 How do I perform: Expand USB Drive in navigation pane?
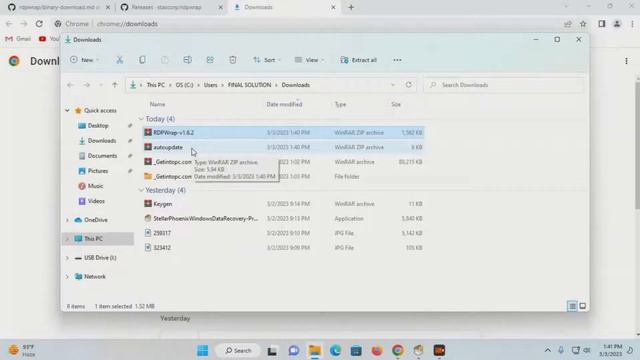click(x=67, y=258)
